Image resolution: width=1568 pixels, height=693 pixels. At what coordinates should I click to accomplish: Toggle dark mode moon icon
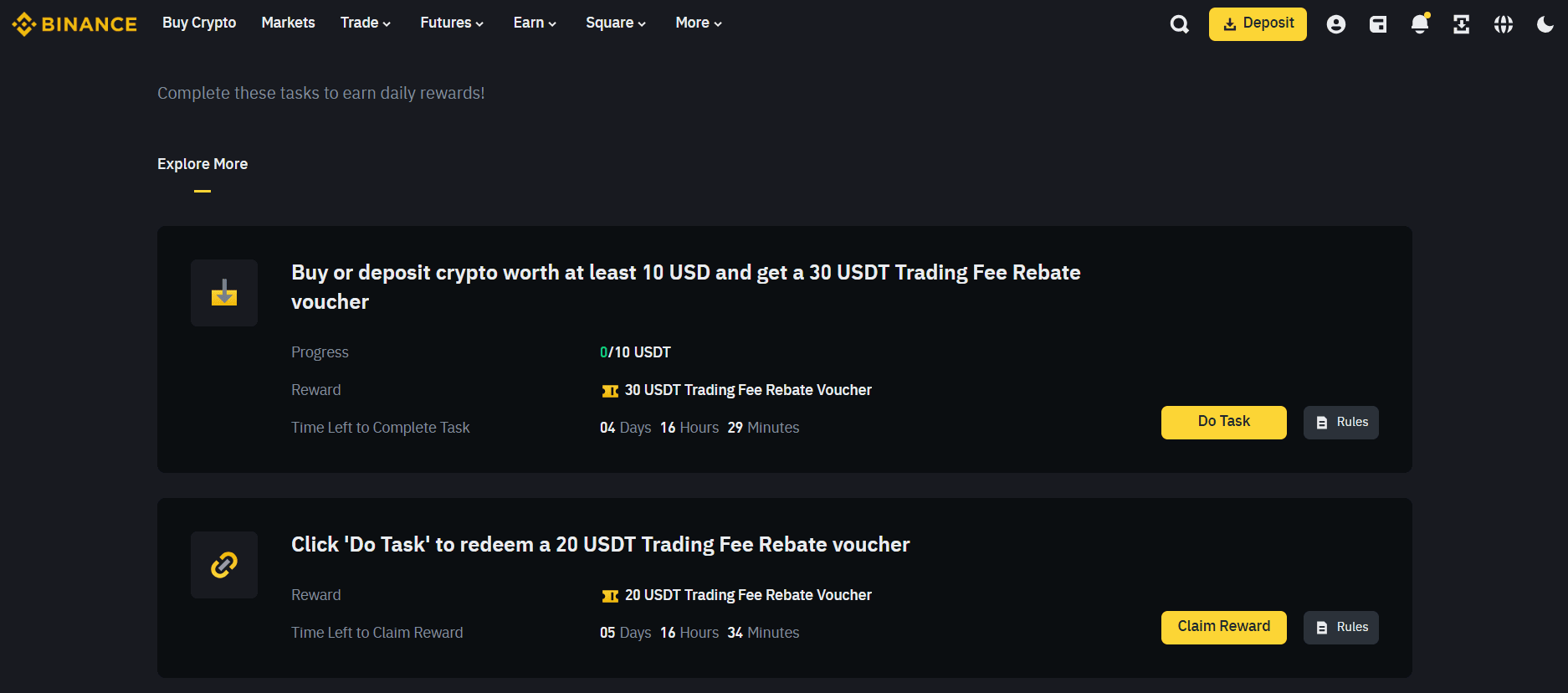[1545, 24]
